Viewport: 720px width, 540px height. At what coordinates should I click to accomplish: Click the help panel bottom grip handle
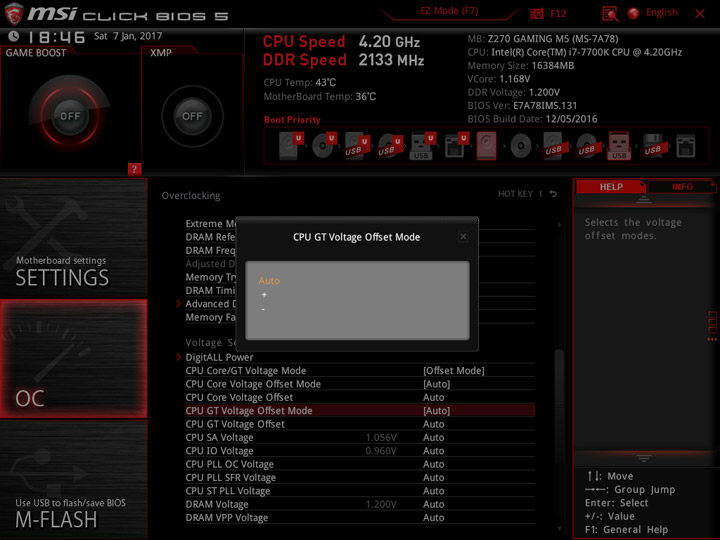pos(644,458)
